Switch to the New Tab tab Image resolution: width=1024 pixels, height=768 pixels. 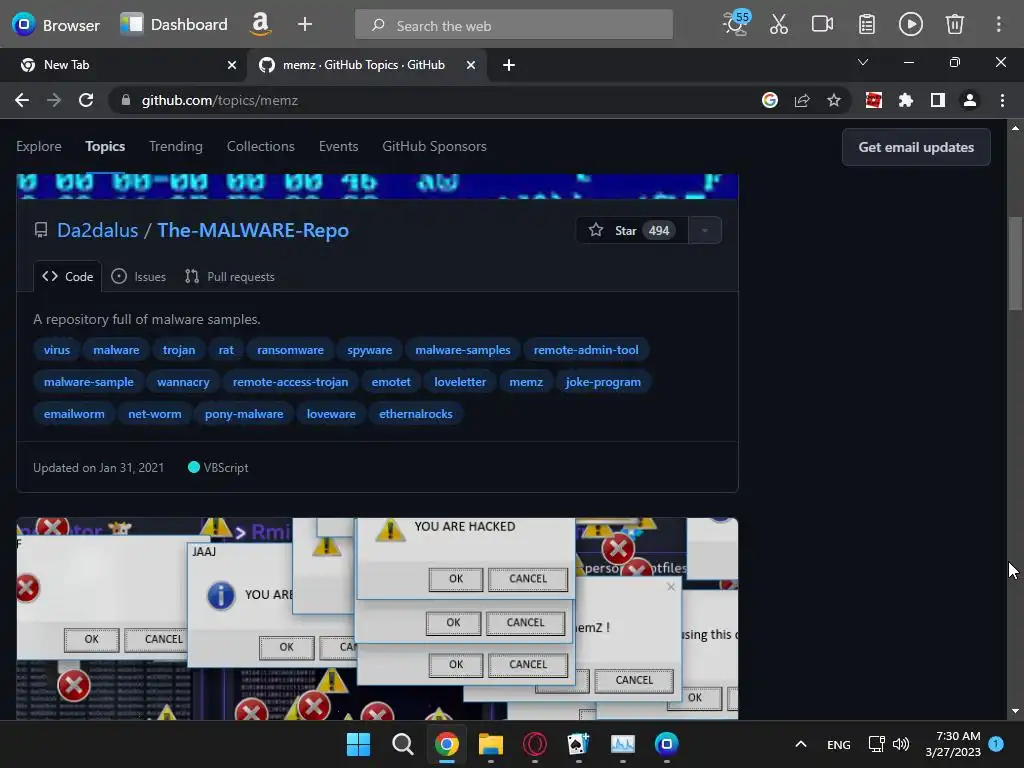[123, 65]
